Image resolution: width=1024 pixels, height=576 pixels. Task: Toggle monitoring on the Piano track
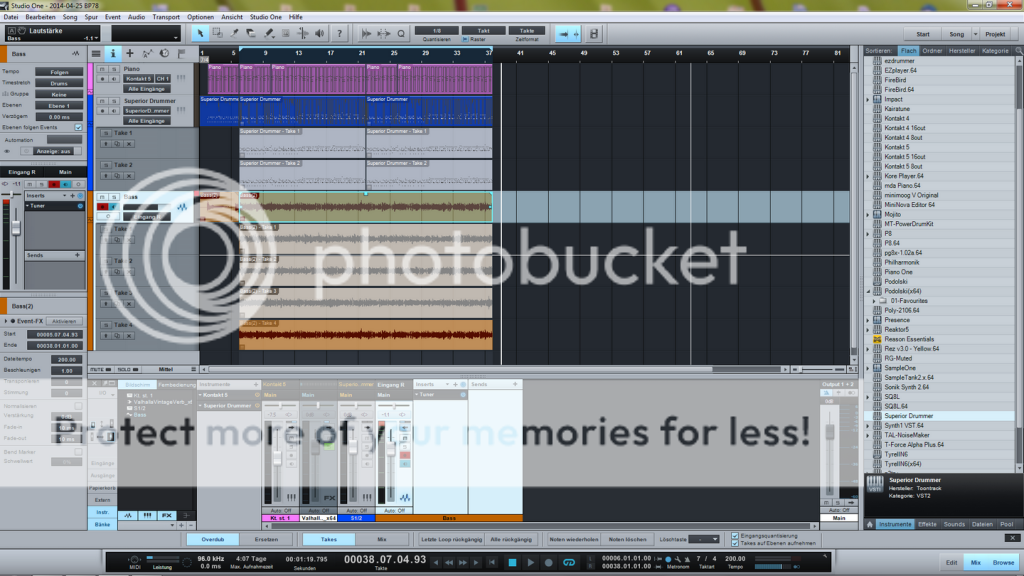114,79
